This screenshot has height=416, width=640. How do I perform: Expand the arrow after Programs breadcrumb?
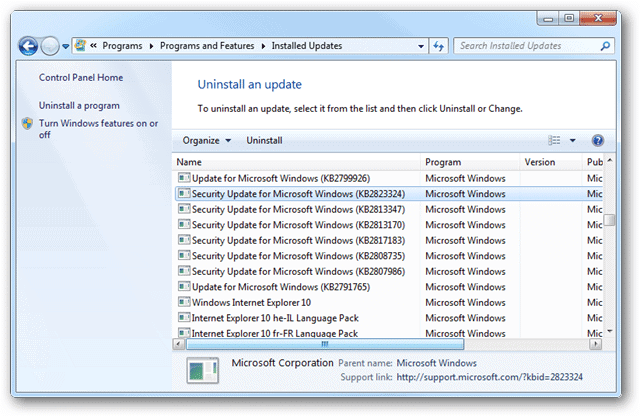tap(151, 46)
